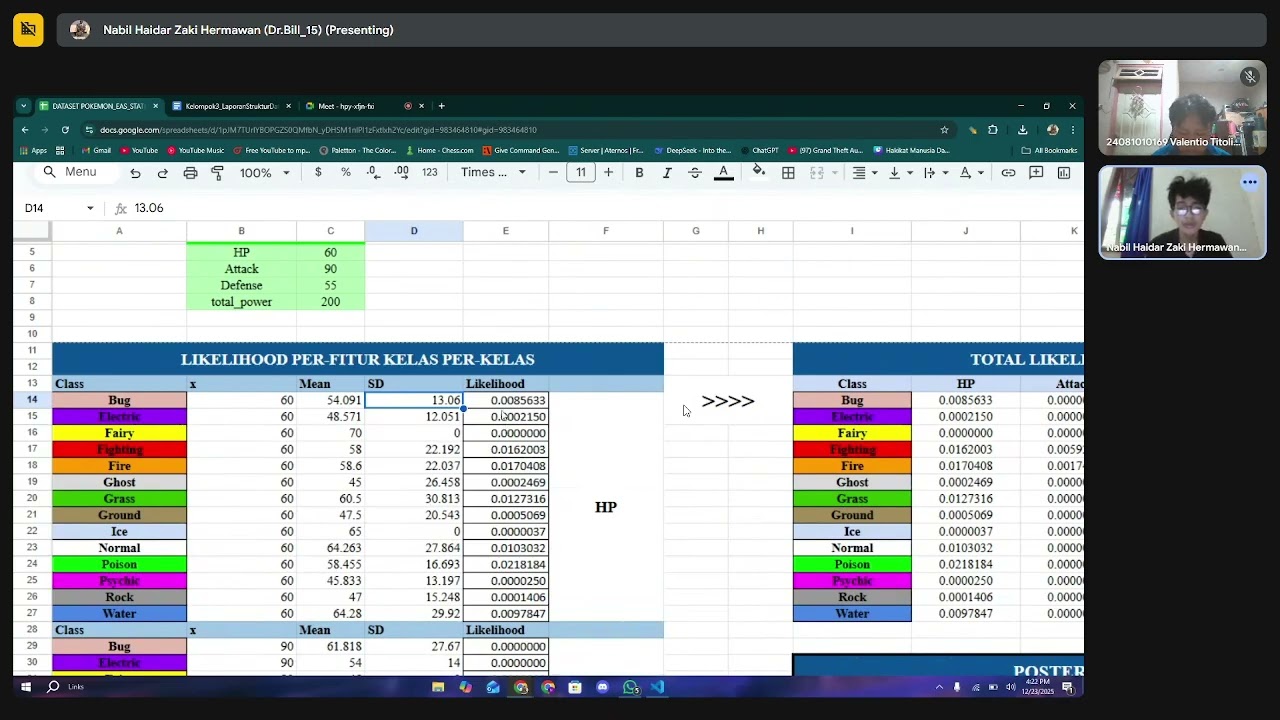Click the insert link icon

tap(1008, 173)
